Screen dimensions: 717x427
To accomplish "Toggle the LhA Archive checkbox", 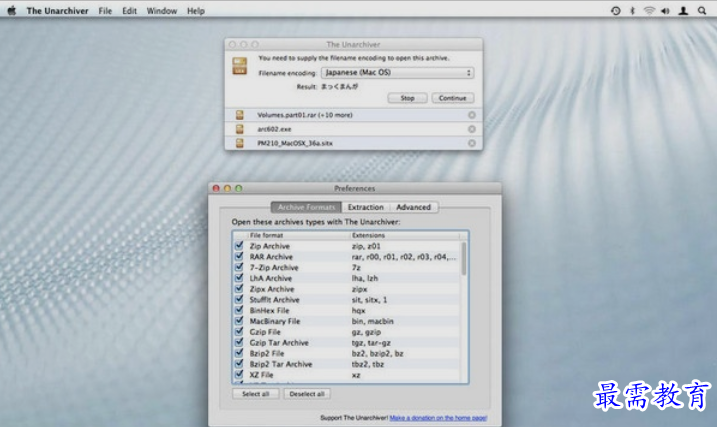I will pos(239,278).
